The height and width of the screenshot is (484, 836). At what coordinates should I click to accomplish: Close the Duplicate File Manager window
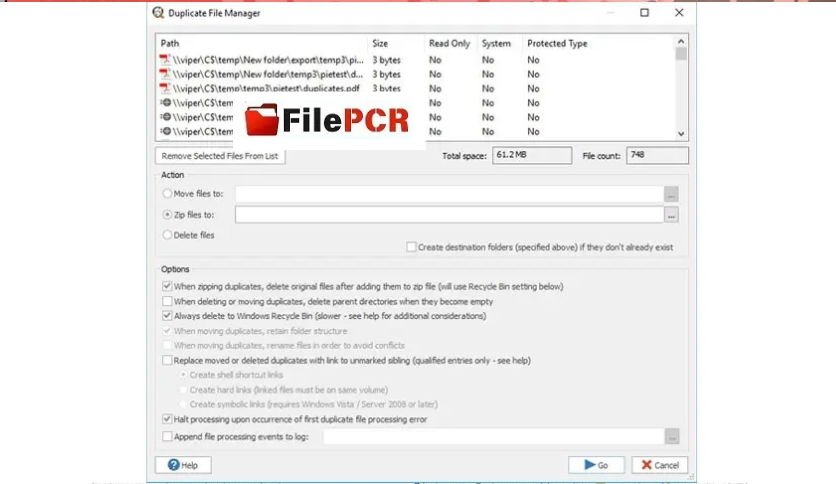[x=679, y=12]
